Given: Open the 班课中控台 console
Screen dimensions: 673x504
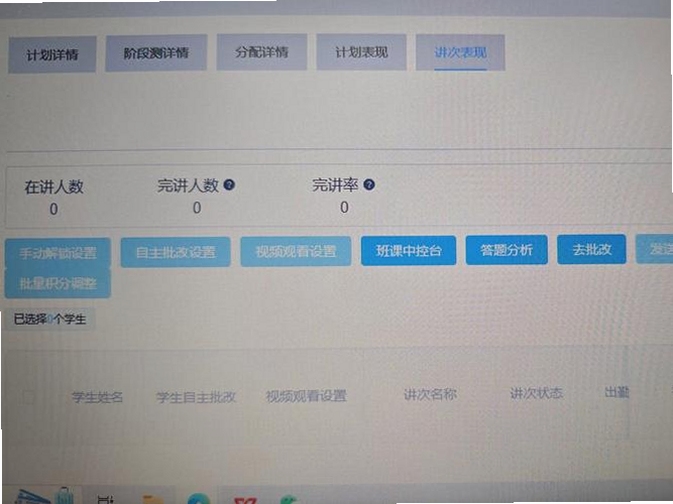Looking at the screenshot, I should [x=409, y=250].
